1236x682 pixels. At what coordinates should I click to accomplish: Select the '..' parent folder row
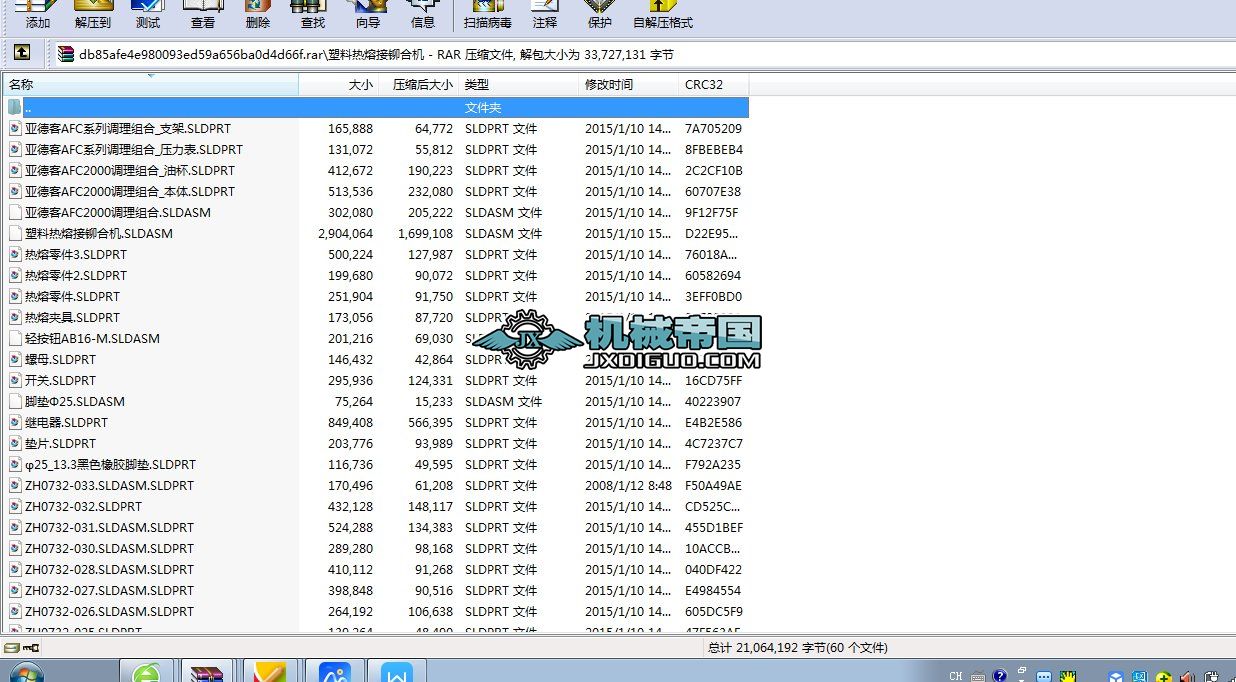click(x=376, y=107)
